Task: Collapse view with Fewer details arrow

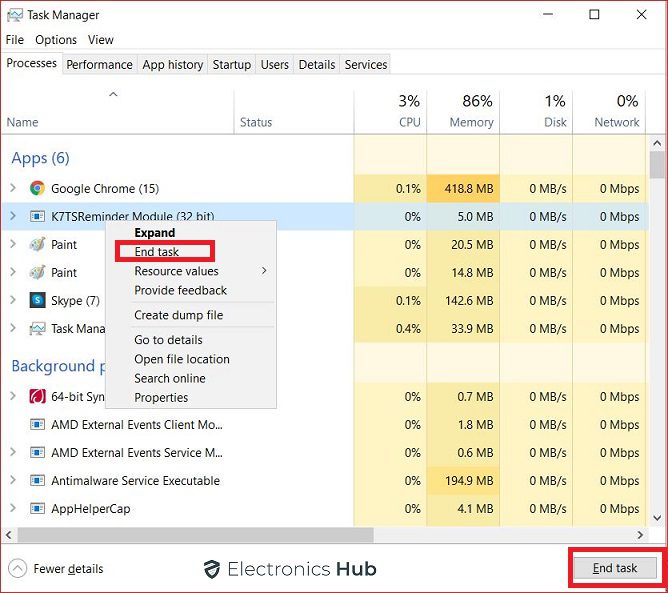Action: tap(17, 569)
